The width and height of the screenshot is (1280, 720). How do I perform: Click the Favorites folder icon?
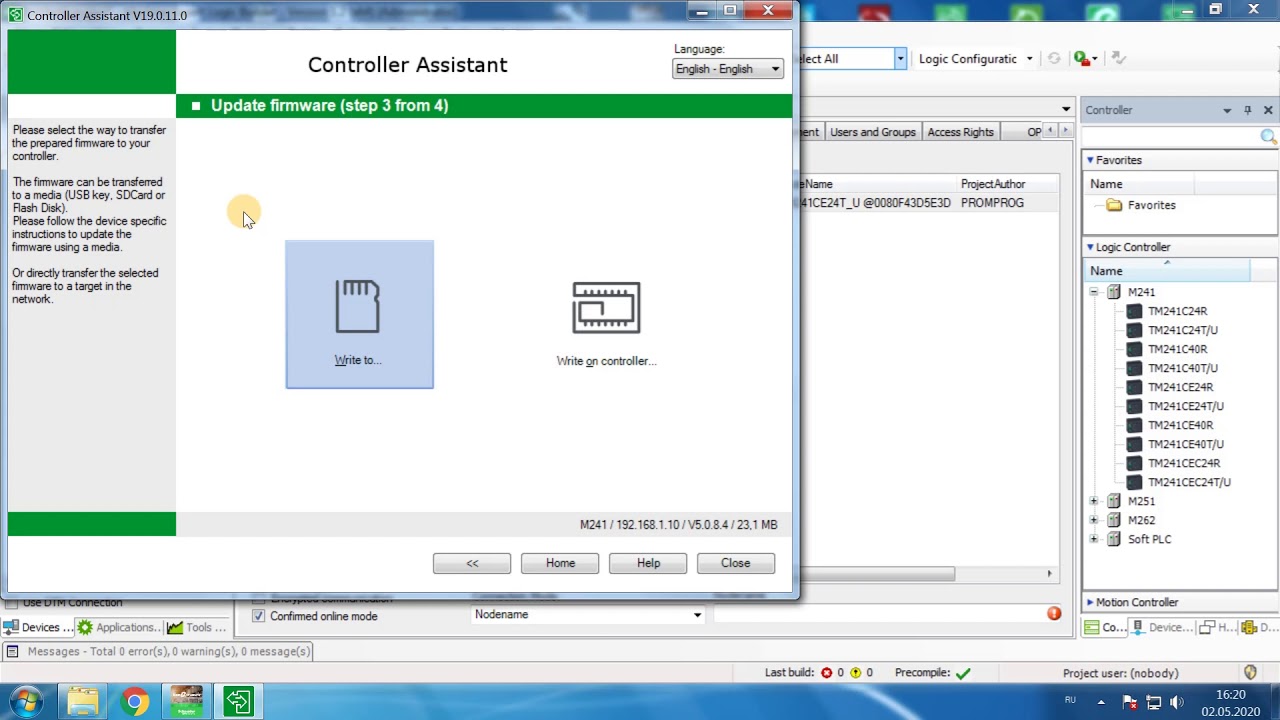[x=1114, y=205]
